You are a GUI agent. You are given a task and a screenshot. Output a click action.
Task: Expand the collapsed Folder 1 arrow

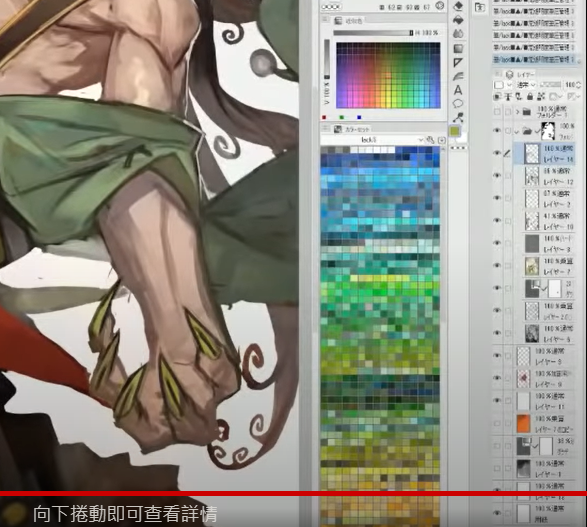click(x=518, y=112)
